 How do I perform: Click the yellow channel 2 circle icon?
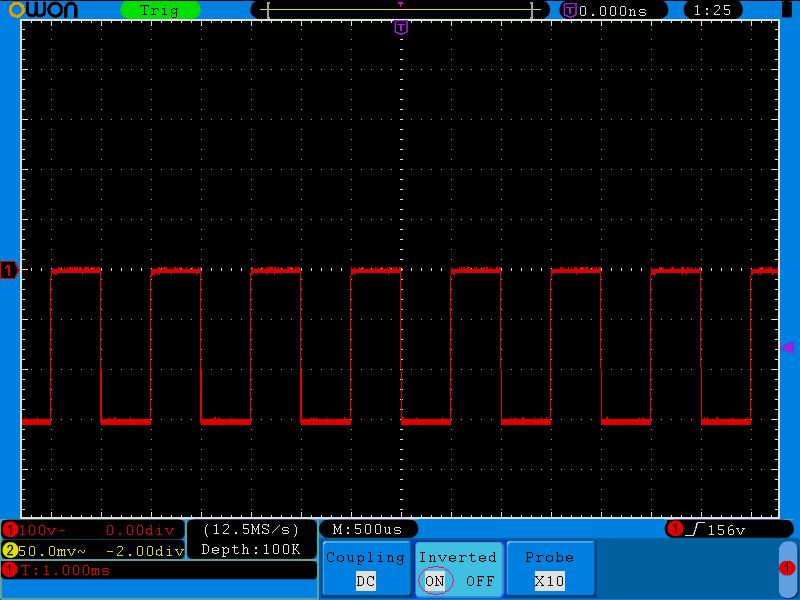9,551
